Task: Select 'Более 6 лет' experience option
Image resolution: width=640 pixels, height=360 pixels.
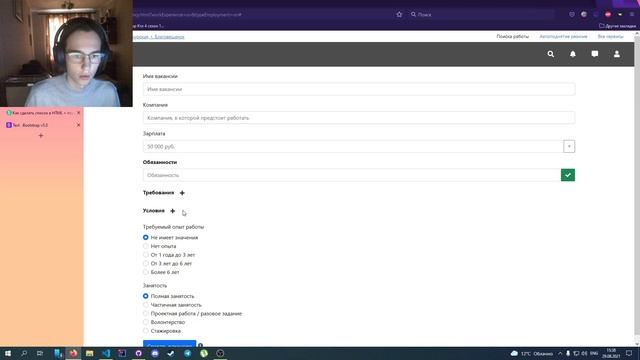Action: pyautogui.click(x=146, y=272)
